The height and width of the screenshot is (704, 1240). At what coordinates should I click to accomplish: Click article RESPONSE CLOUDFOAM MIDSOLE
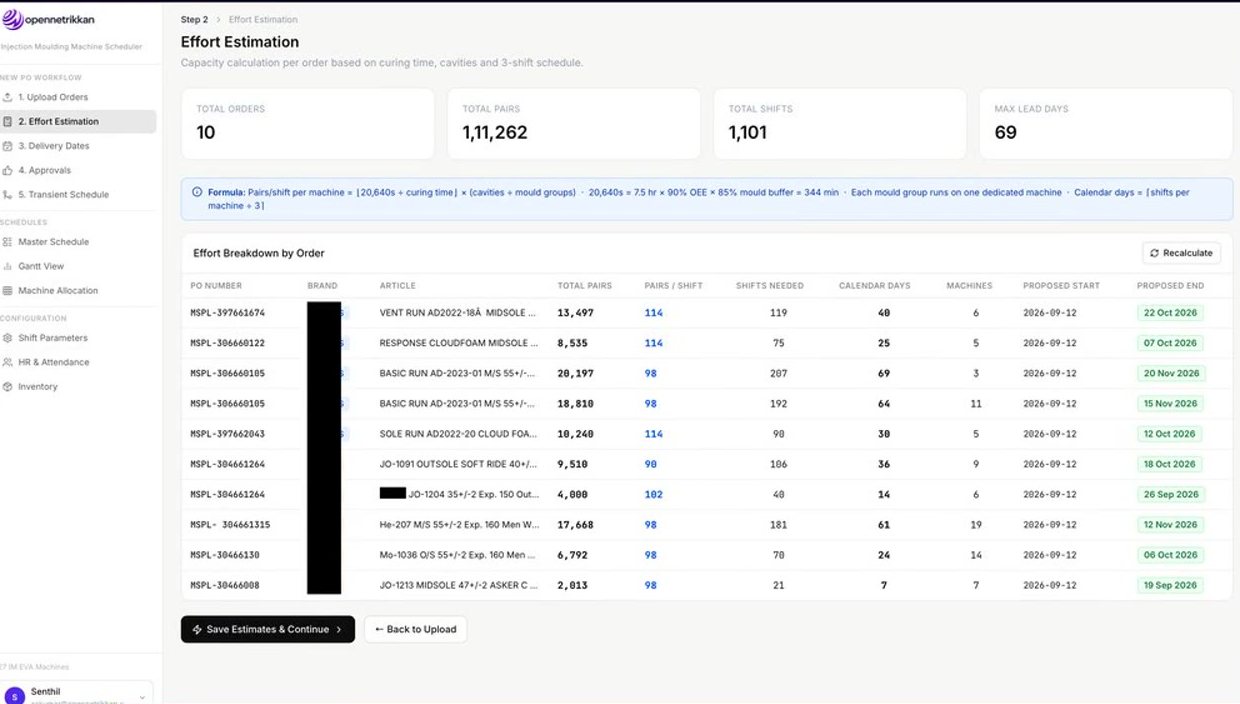(x=460, y=343)
